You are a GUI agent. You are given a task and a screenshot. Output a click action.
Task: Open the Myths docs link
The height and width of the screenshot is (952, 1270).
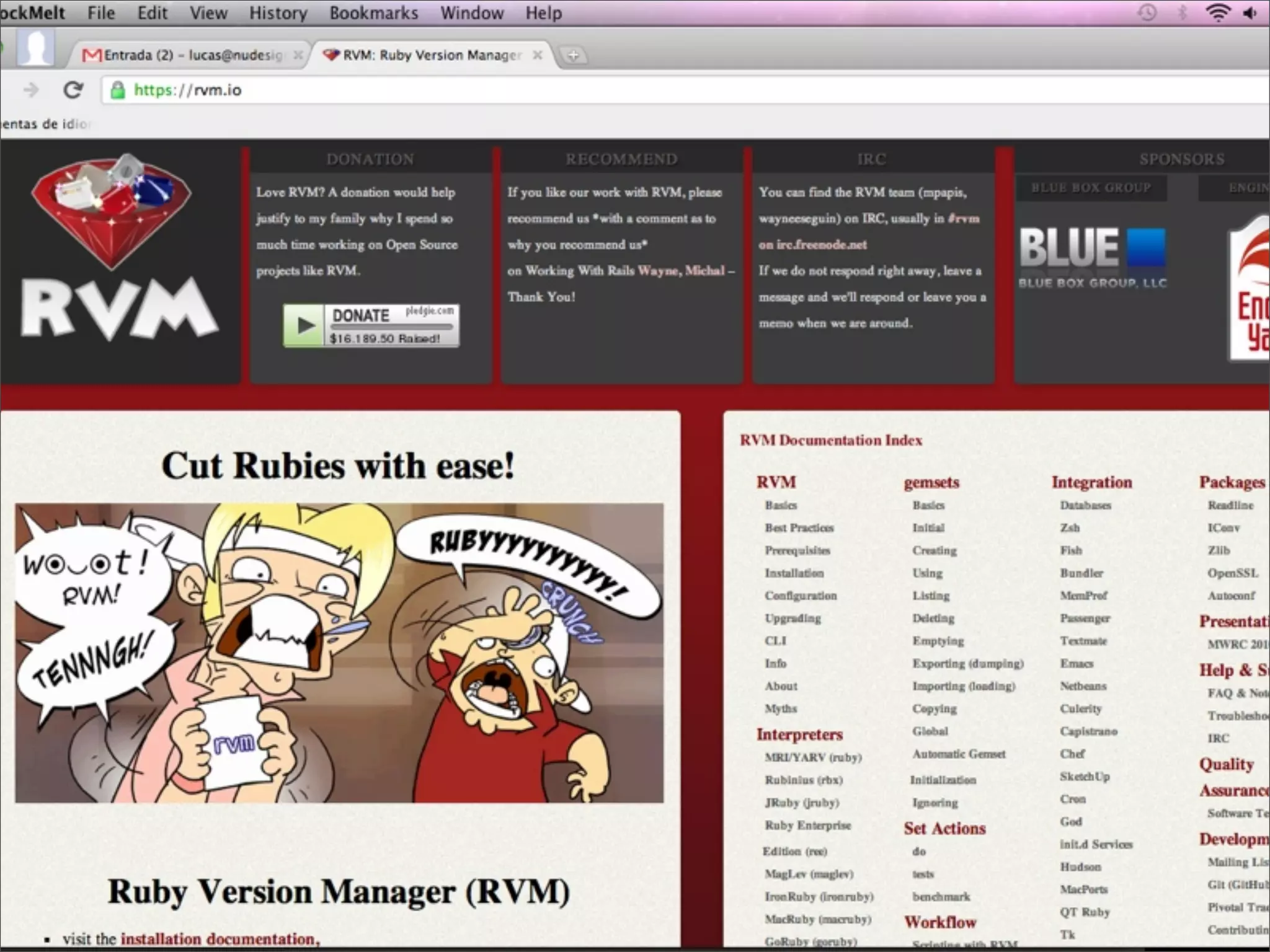(x=781, y=708)
